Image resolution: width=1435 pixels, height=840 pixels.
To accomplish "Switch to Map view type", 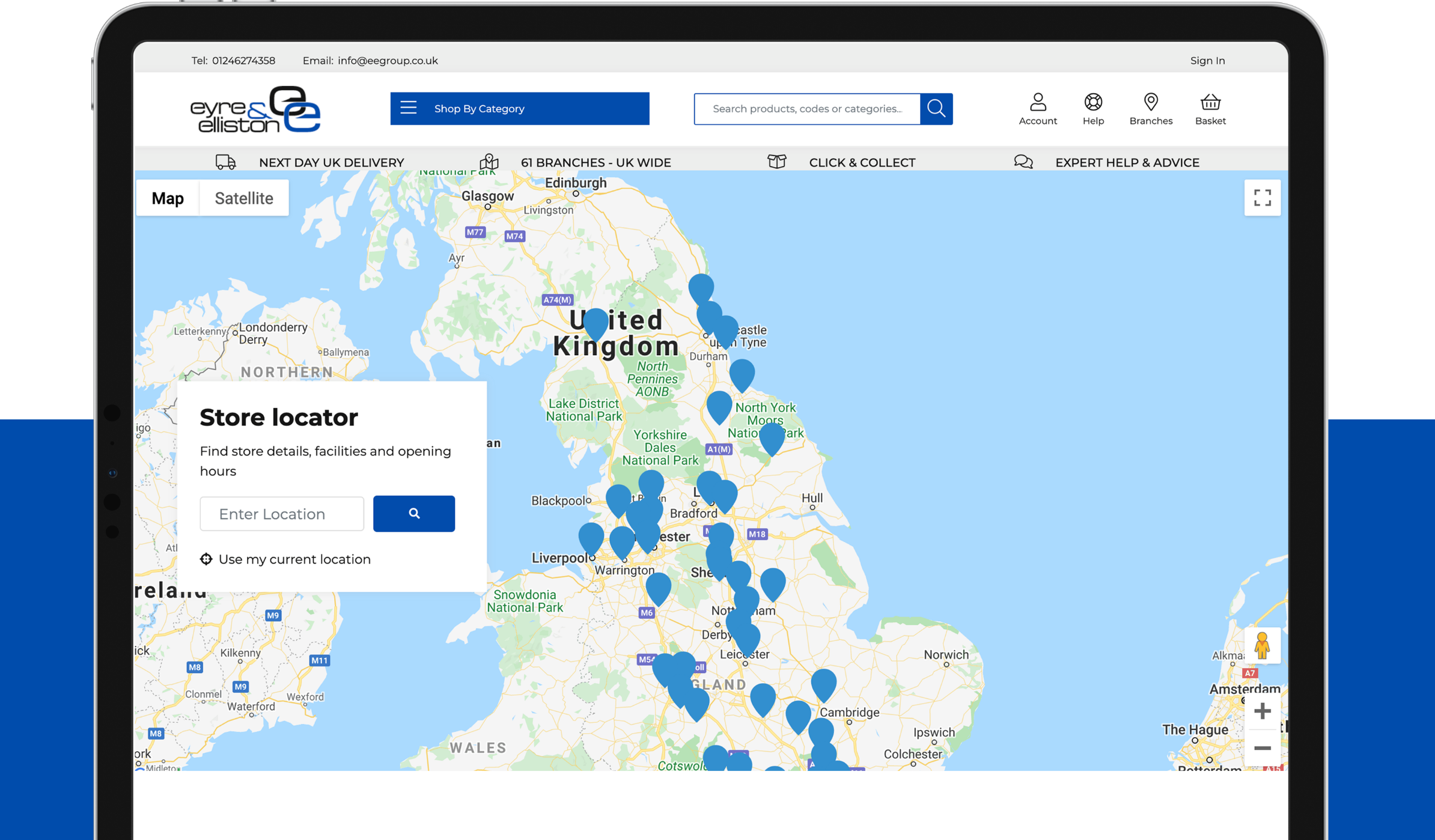I will coord(168,198).
